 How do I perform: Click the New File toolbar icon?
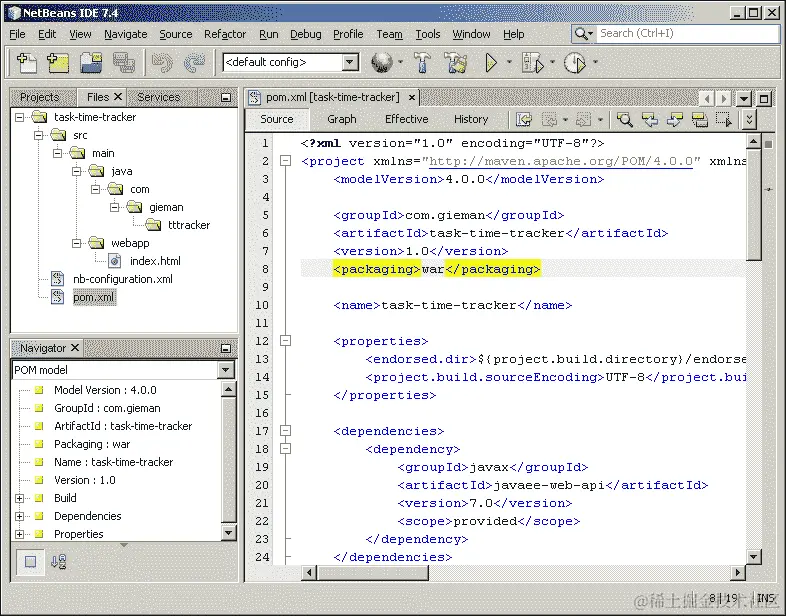click(x=27, y=63)
